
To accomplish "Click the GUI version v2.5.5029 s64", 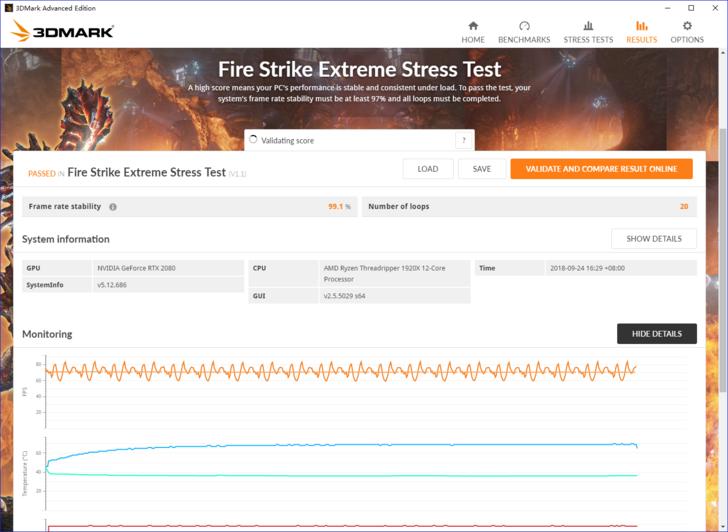I will [x=344, y=296].
